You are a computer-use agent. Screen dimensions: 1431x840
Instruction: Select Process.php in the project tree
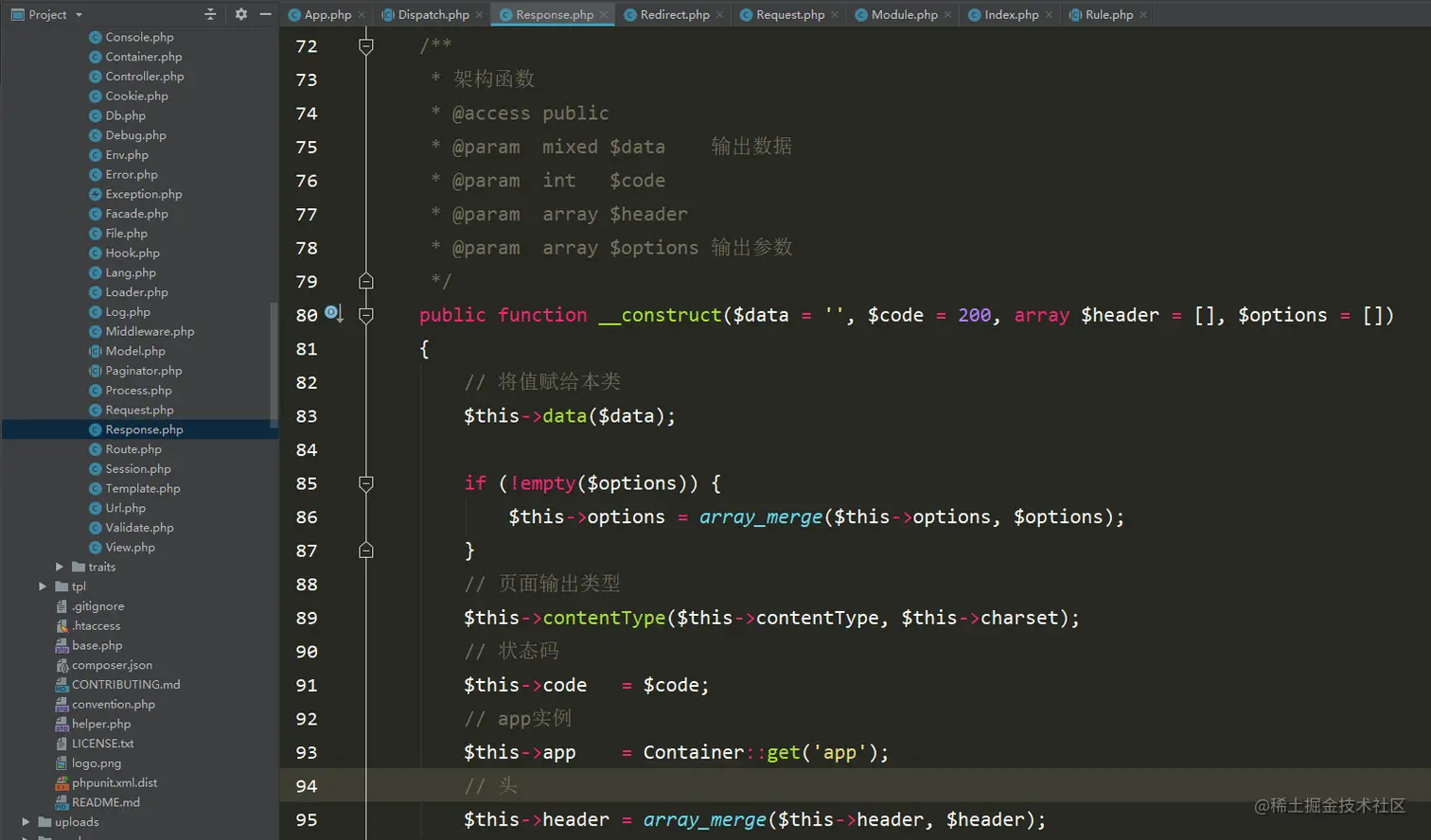point(138,391)
